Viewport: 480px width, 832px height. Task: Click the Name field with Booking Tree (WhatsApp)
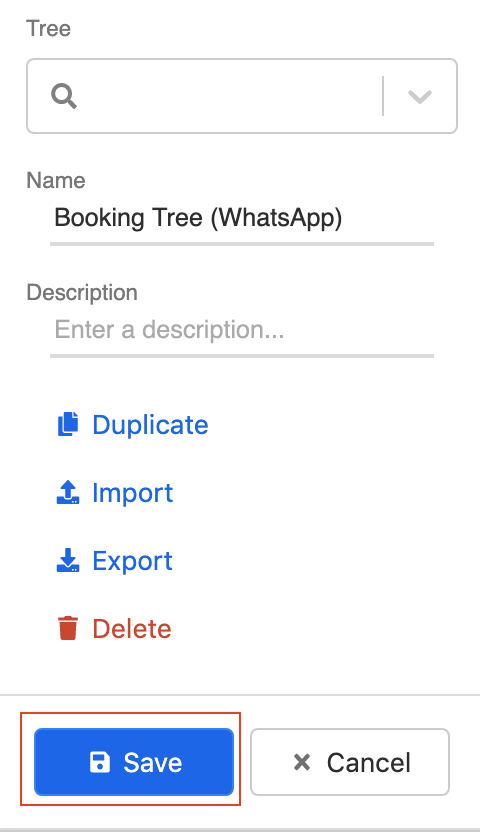[x=242, y=218]
